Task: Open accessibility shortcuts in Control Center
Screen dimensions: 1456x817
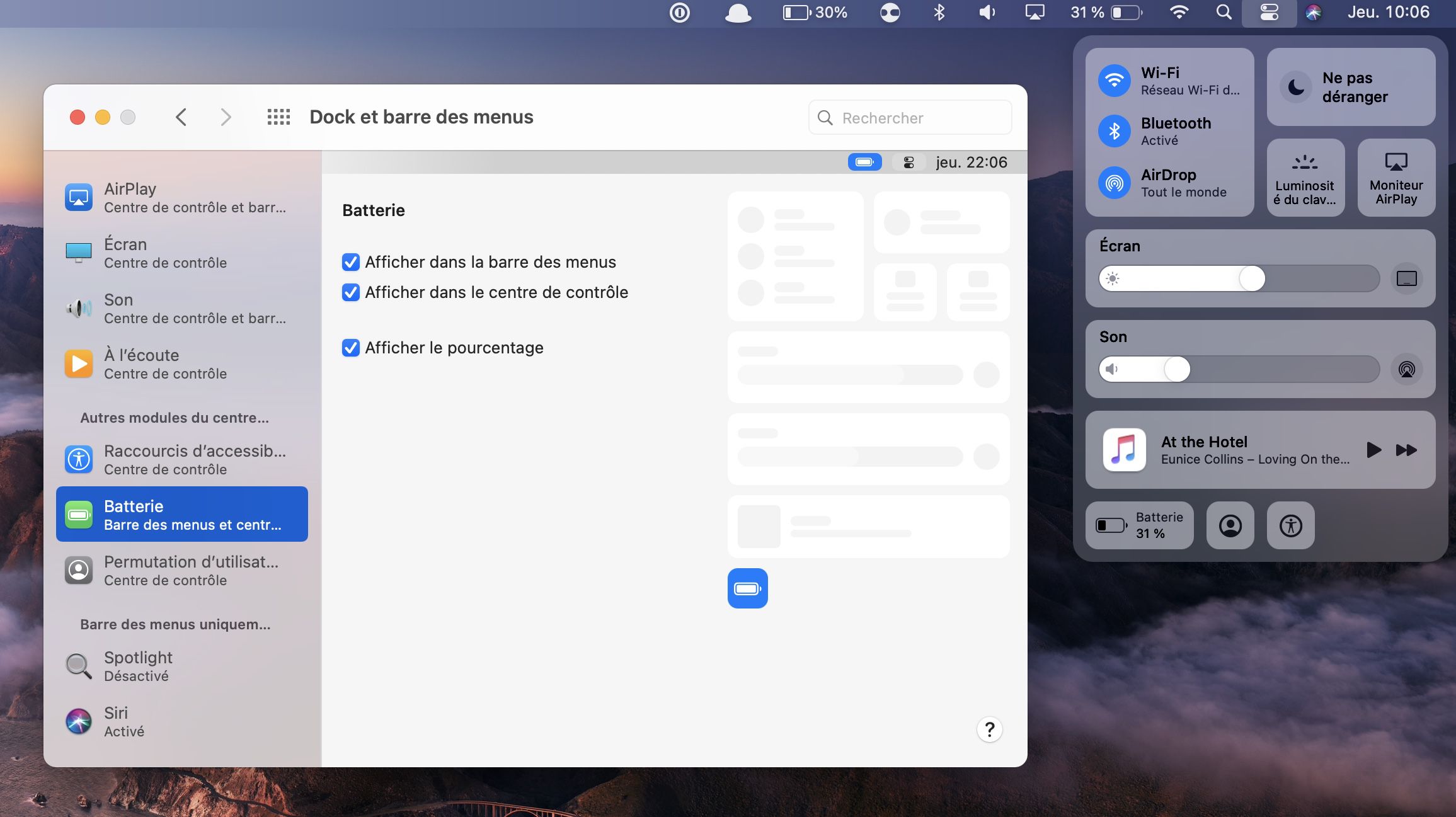Action: [x=1290, y=525]
